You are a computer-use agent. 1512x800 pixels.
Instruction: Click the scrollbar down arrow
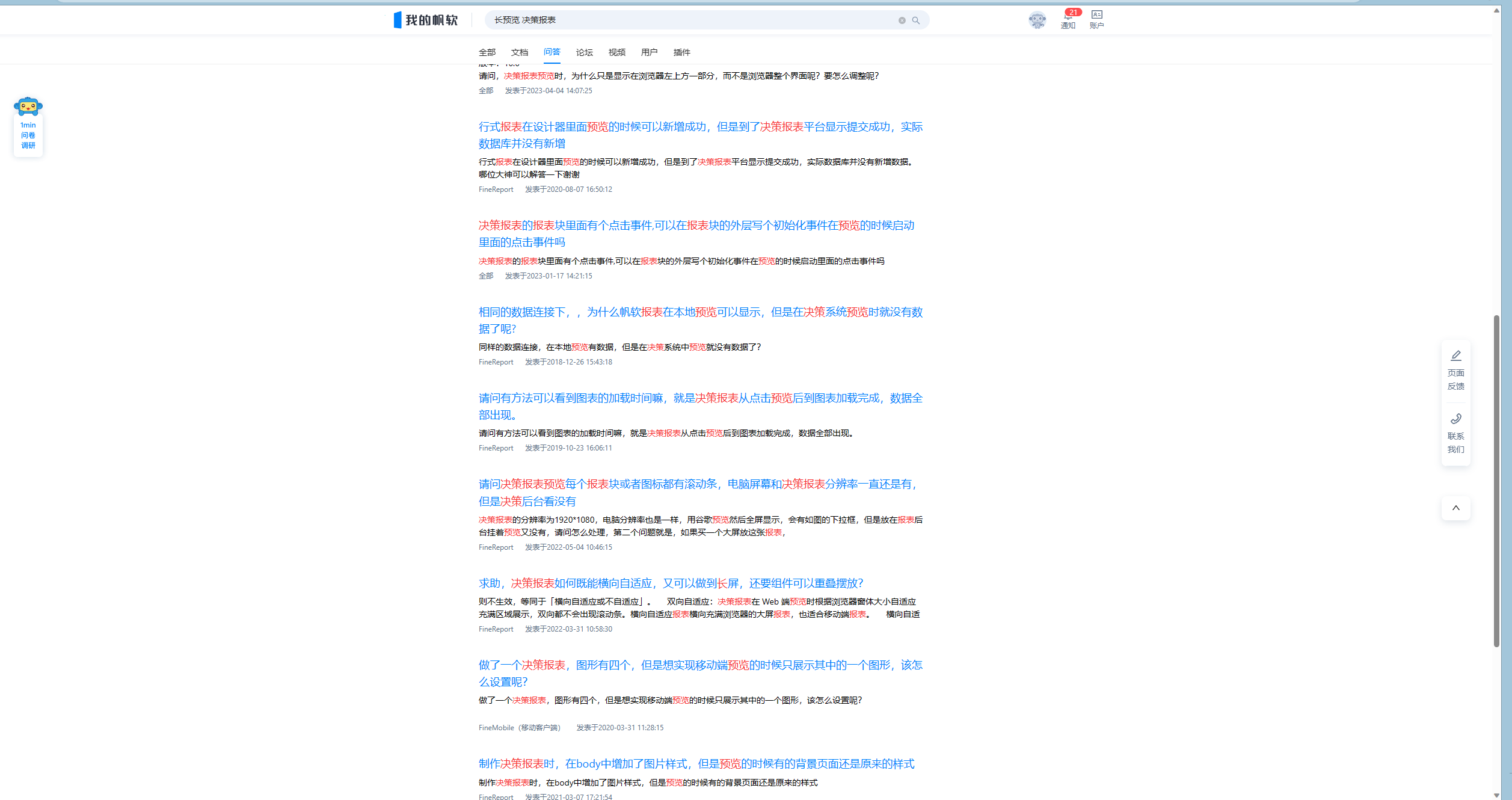pos(1497,795)
